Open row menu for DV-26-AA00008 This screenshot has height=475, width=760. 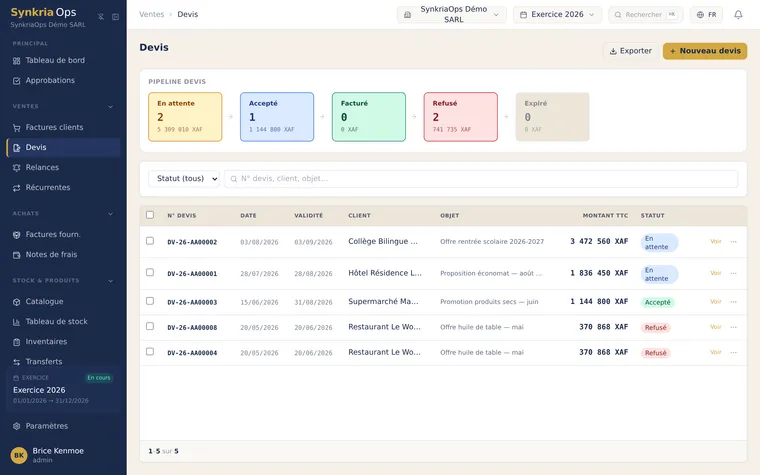click(733, 327)
